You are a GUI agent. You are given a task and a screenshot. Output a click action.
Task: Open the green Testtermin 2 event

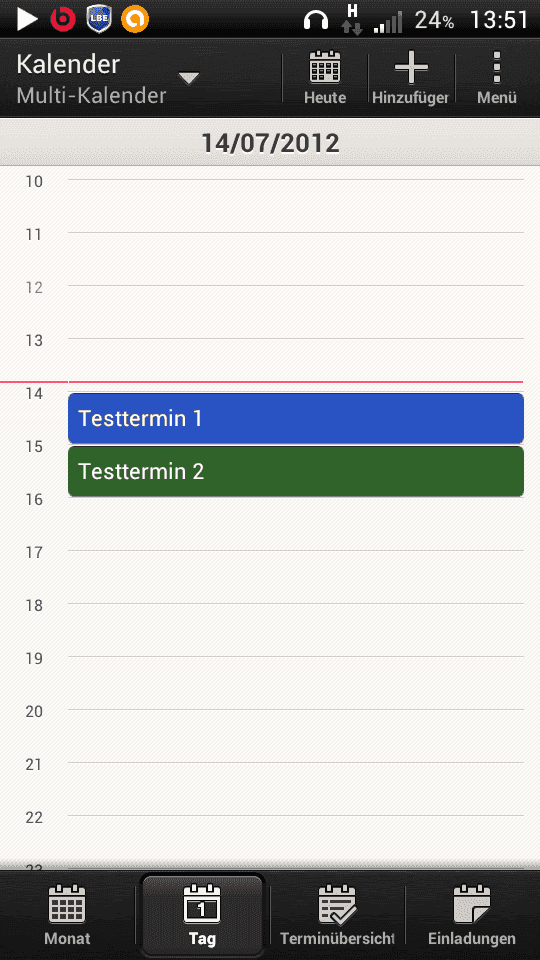[296, 471]
